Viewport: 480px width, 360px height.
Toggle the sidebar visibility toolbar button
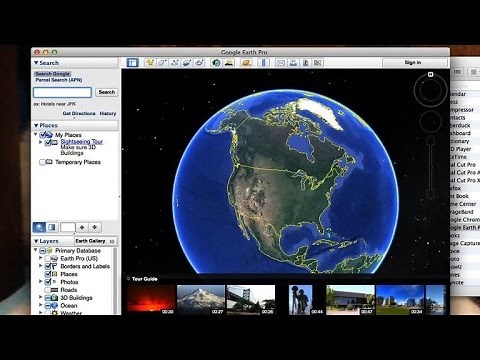pos(132,62)
